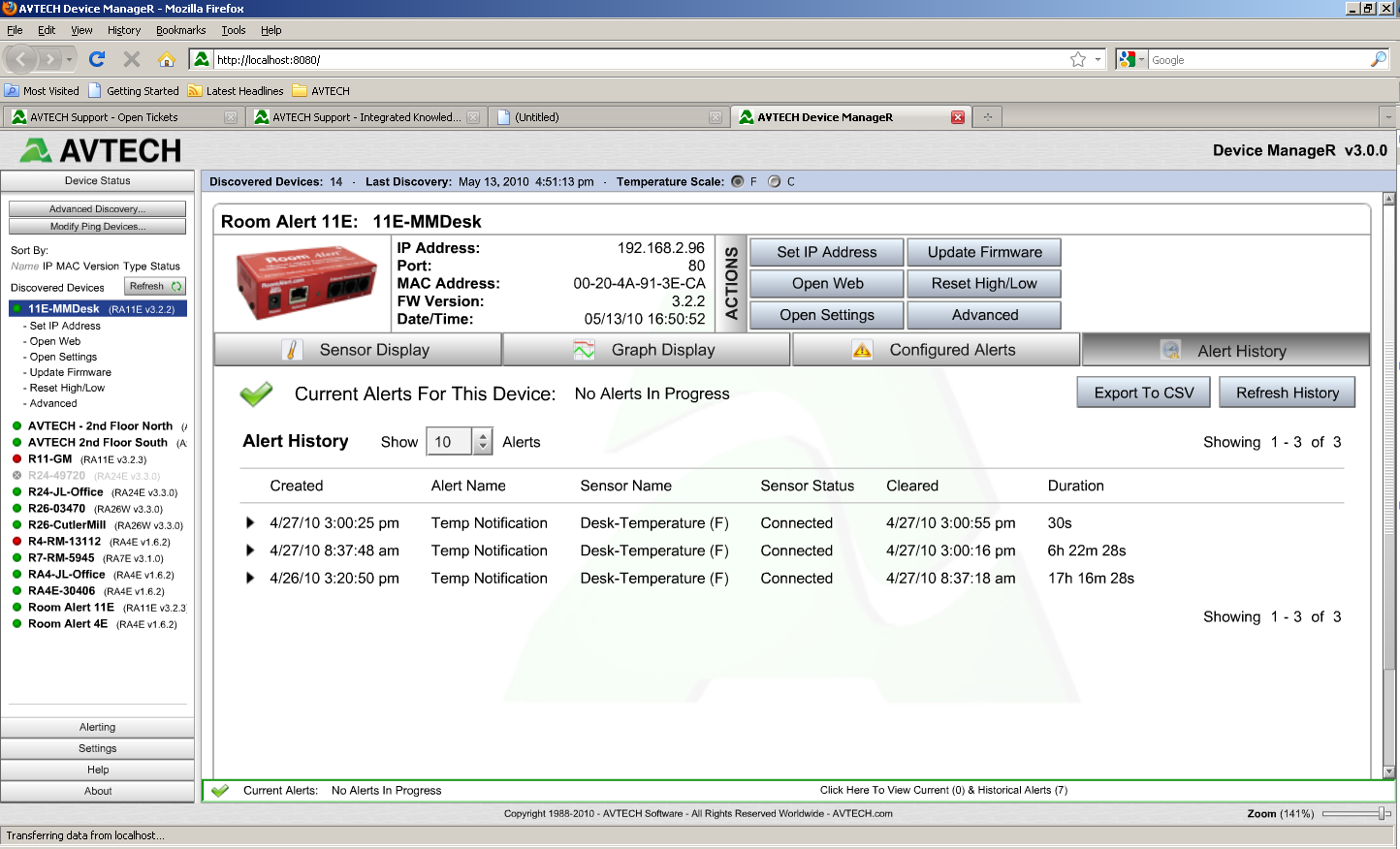Click status dot for R11-GM device
The height and width of the screenshot is (849, 1400).
(x=16, y=459)
